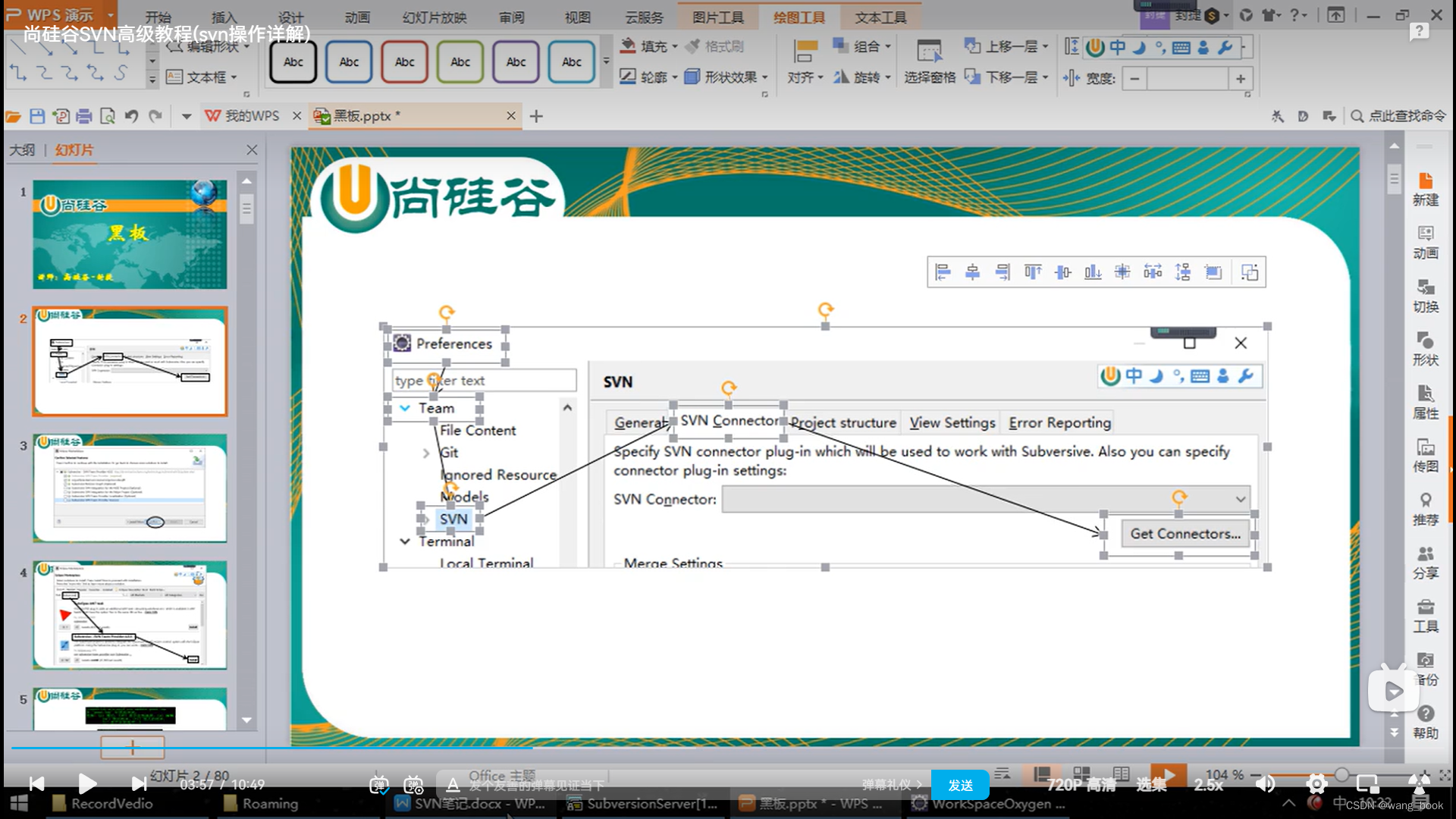Click slide 3 thumbnail in panel

coord(129,487)
